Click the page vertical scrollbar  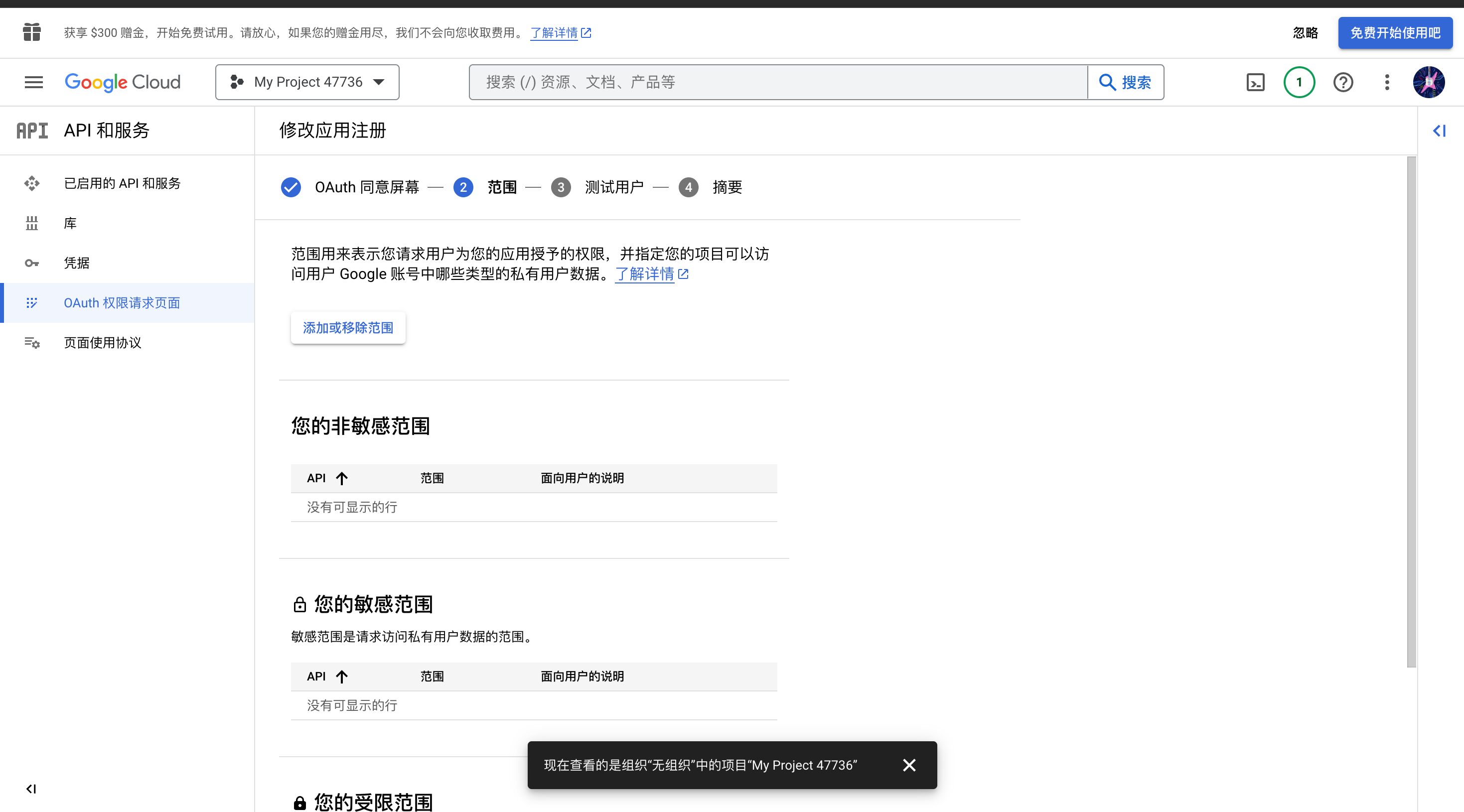click(1411, 412)
